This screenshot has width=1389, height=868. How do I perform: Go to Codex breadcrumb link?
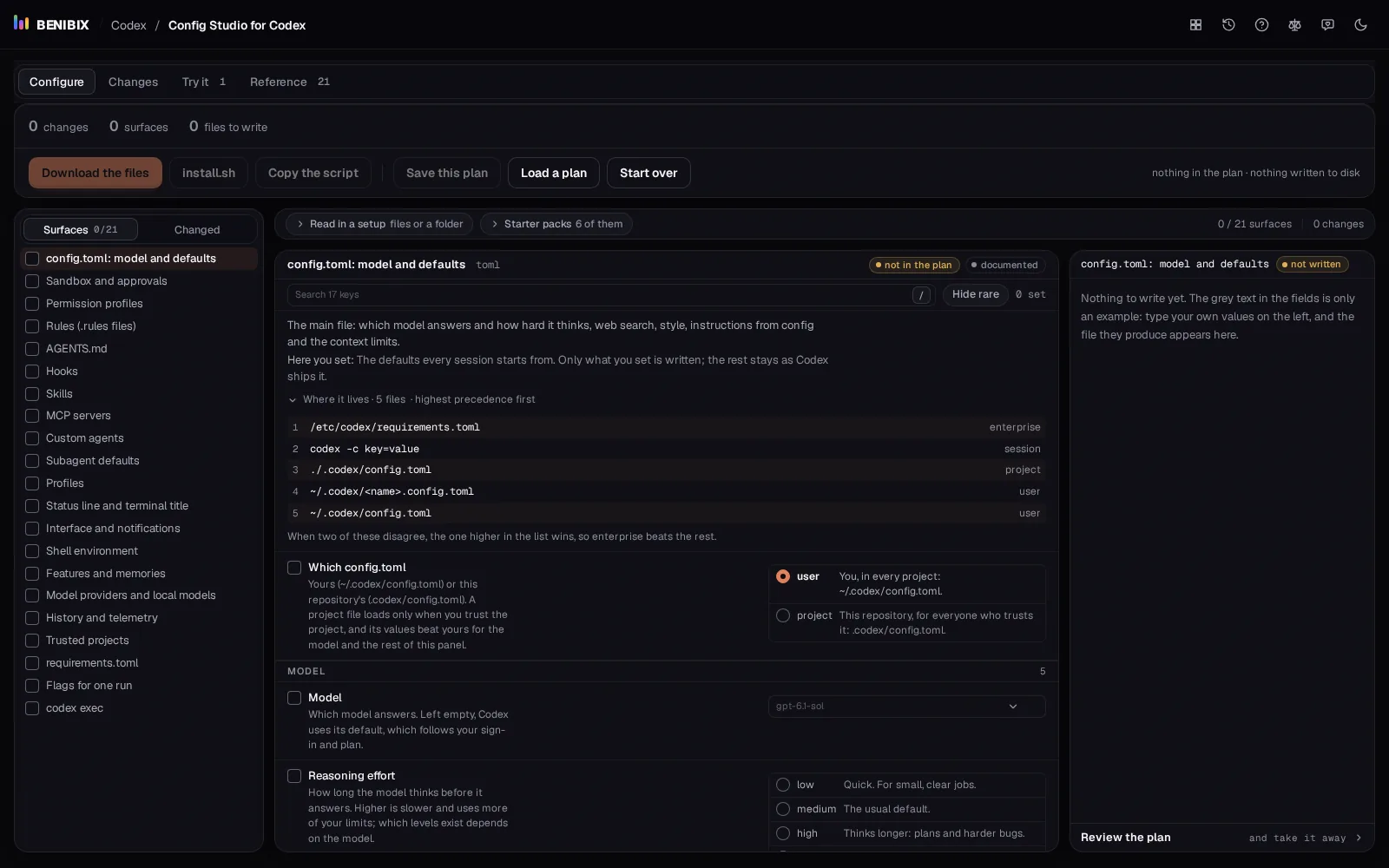click(128, 25)
